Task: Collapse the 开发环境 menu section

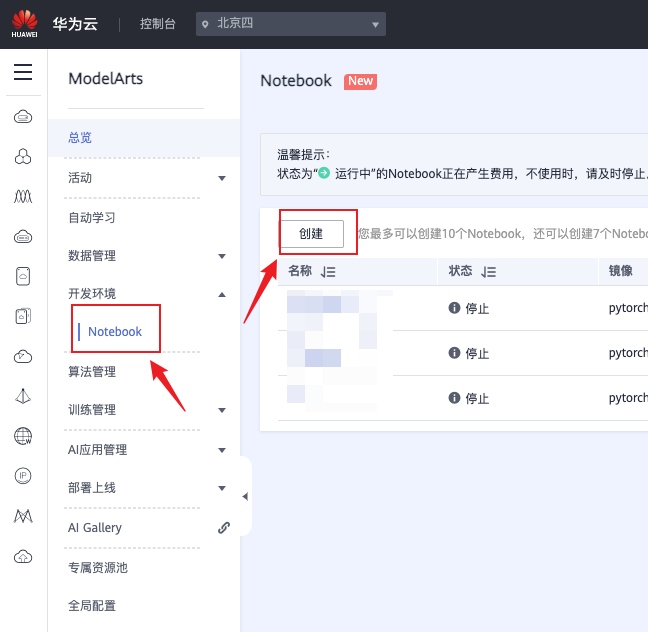Action: [221, 294]
